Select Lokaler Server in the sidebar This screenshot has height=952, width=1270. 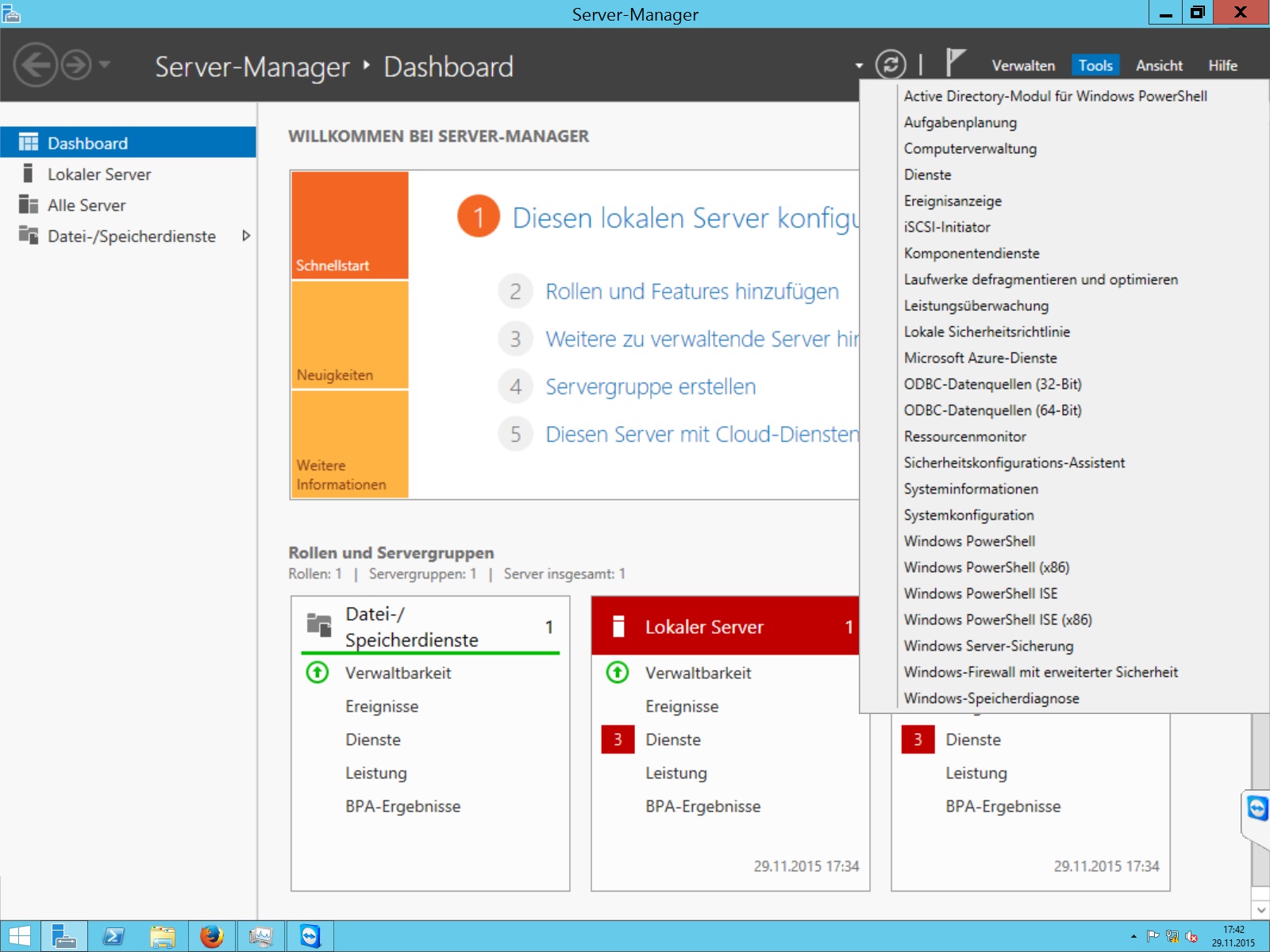[x=128, y=174]
